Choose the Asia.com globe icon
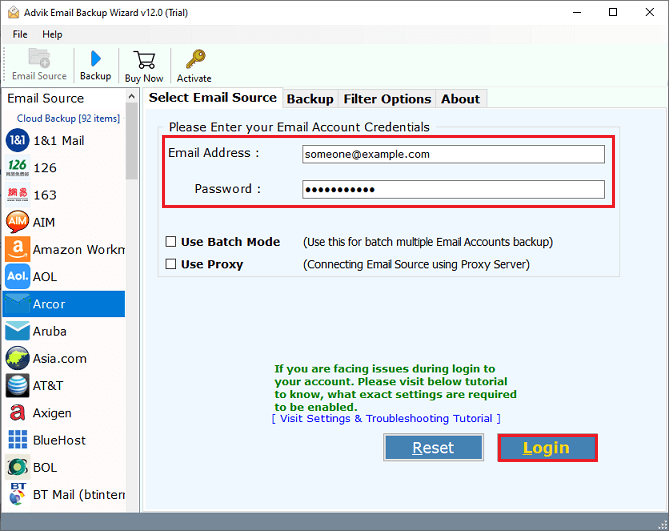 tap(17, 358)
